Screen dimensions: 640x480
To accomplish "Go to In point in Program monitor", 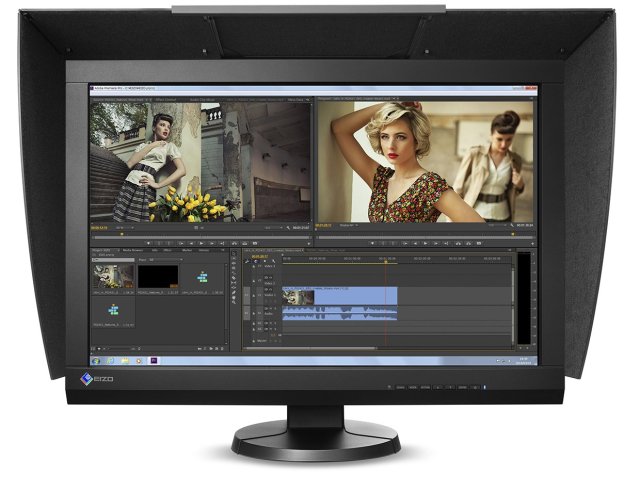I will point(405,243).
